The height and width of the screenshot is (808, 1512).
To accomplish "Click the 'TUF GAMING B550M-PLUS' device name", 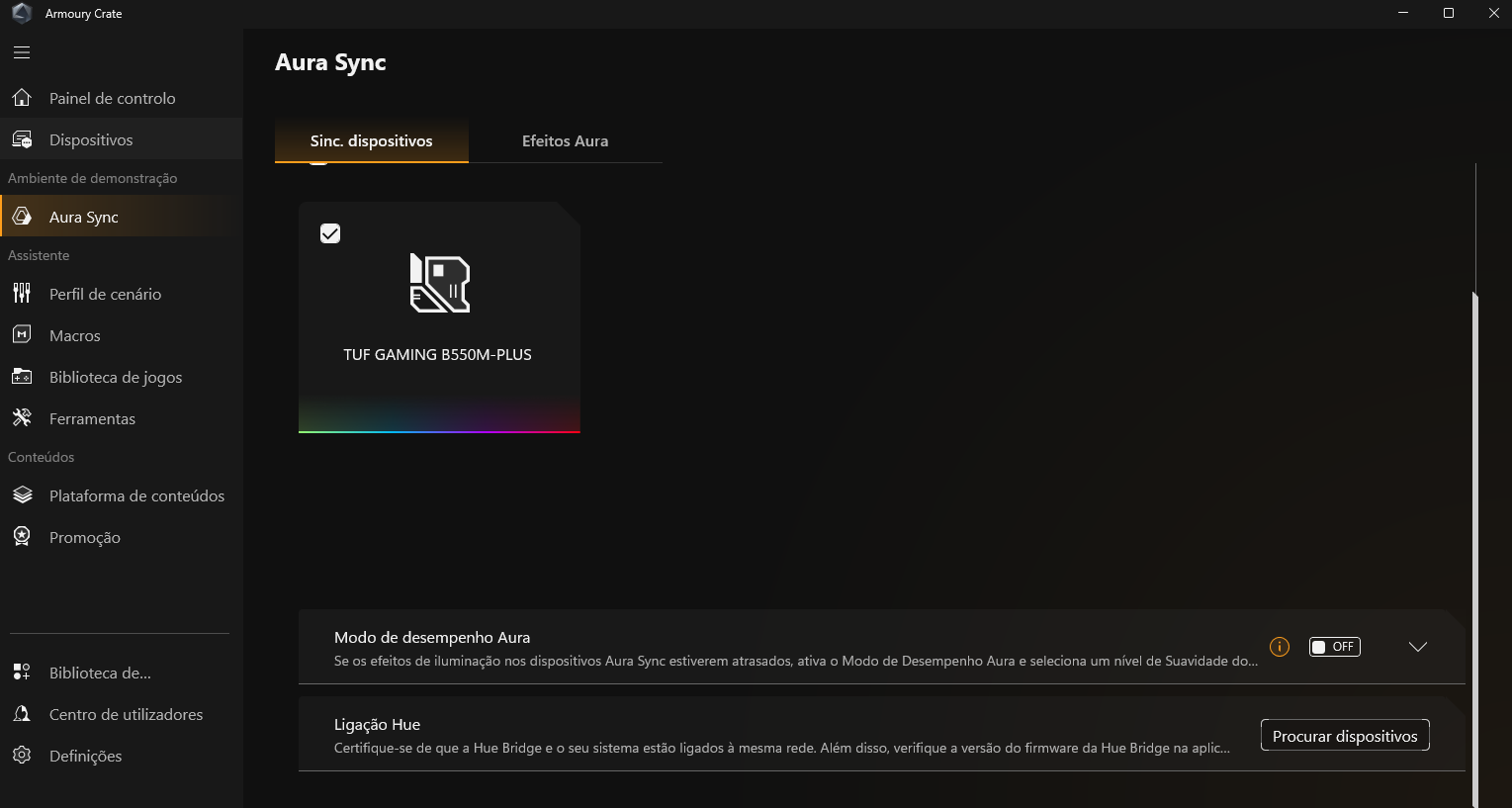I will [438, 354].
